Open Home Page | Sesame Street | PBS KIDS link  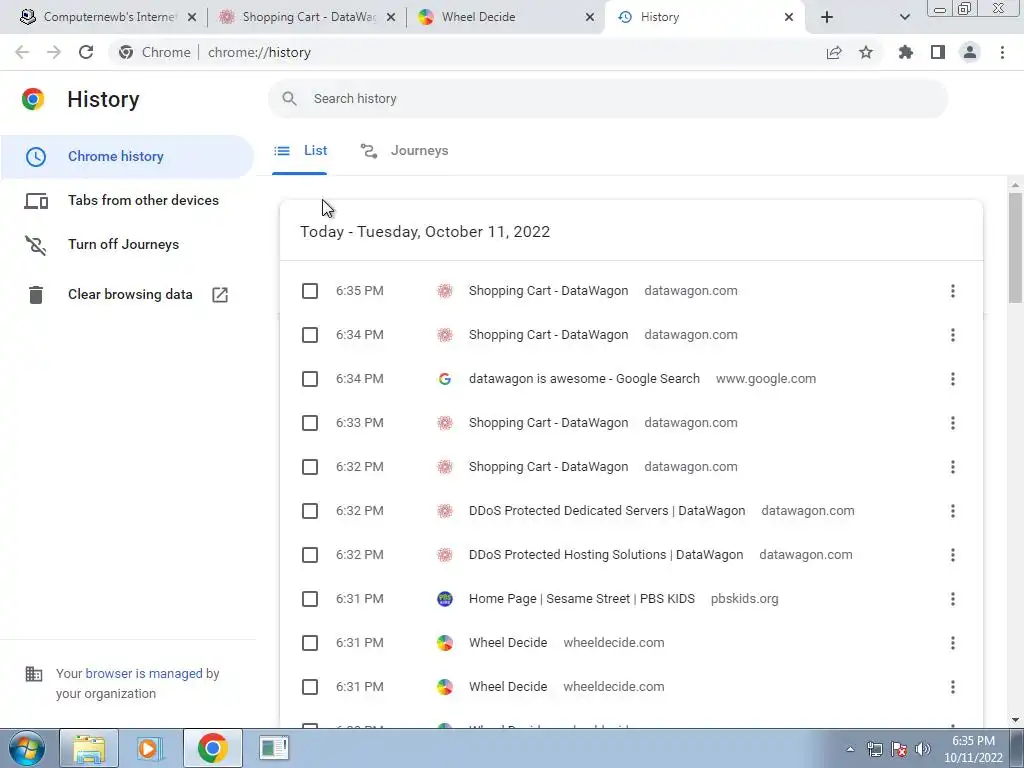click(x=582, y=599)
